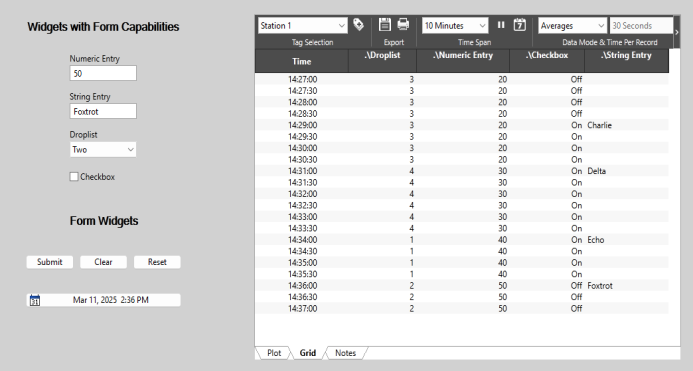
Task: Click the tag selection icon
Action: tap(358, 25)
